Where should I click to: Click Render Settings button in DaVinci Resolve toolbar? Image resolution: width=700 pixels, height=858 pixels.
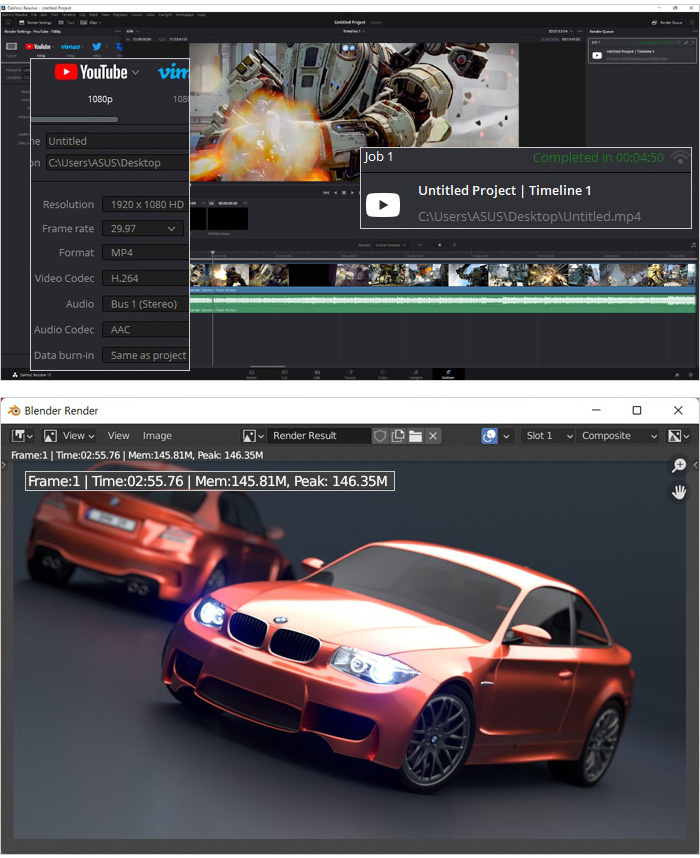35,22
